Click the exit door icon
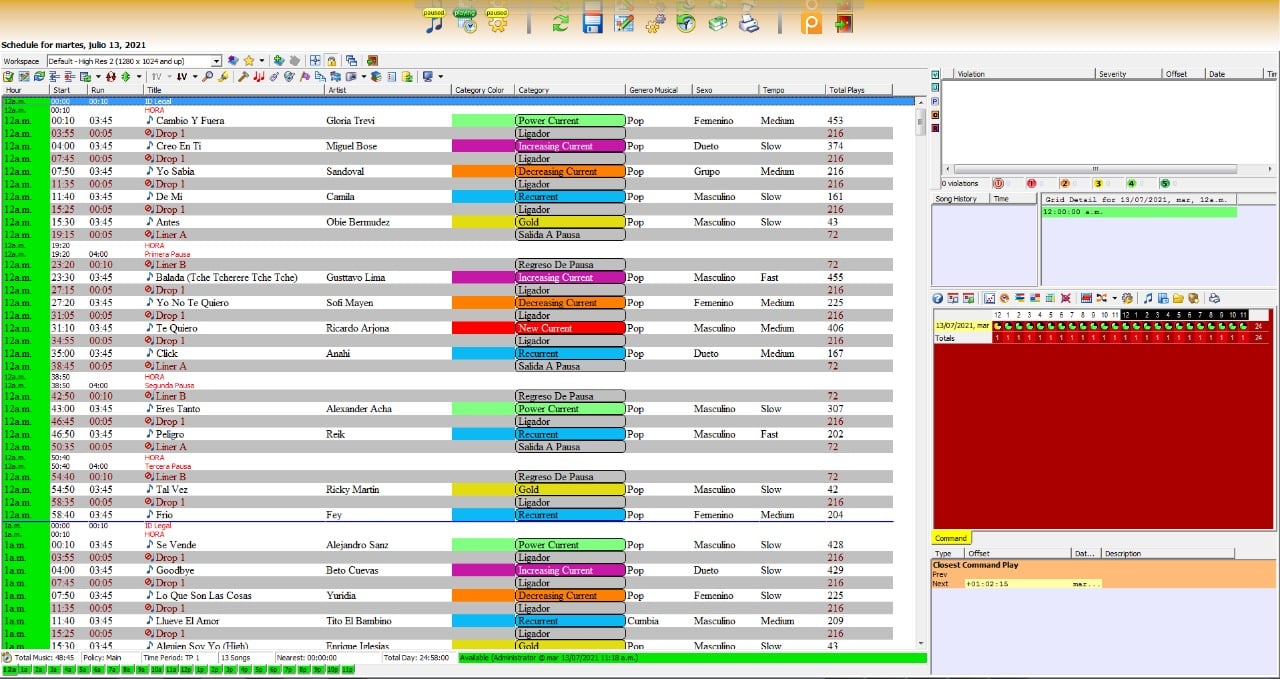This screenshot has height=679, width=1280. coord(843,23)
